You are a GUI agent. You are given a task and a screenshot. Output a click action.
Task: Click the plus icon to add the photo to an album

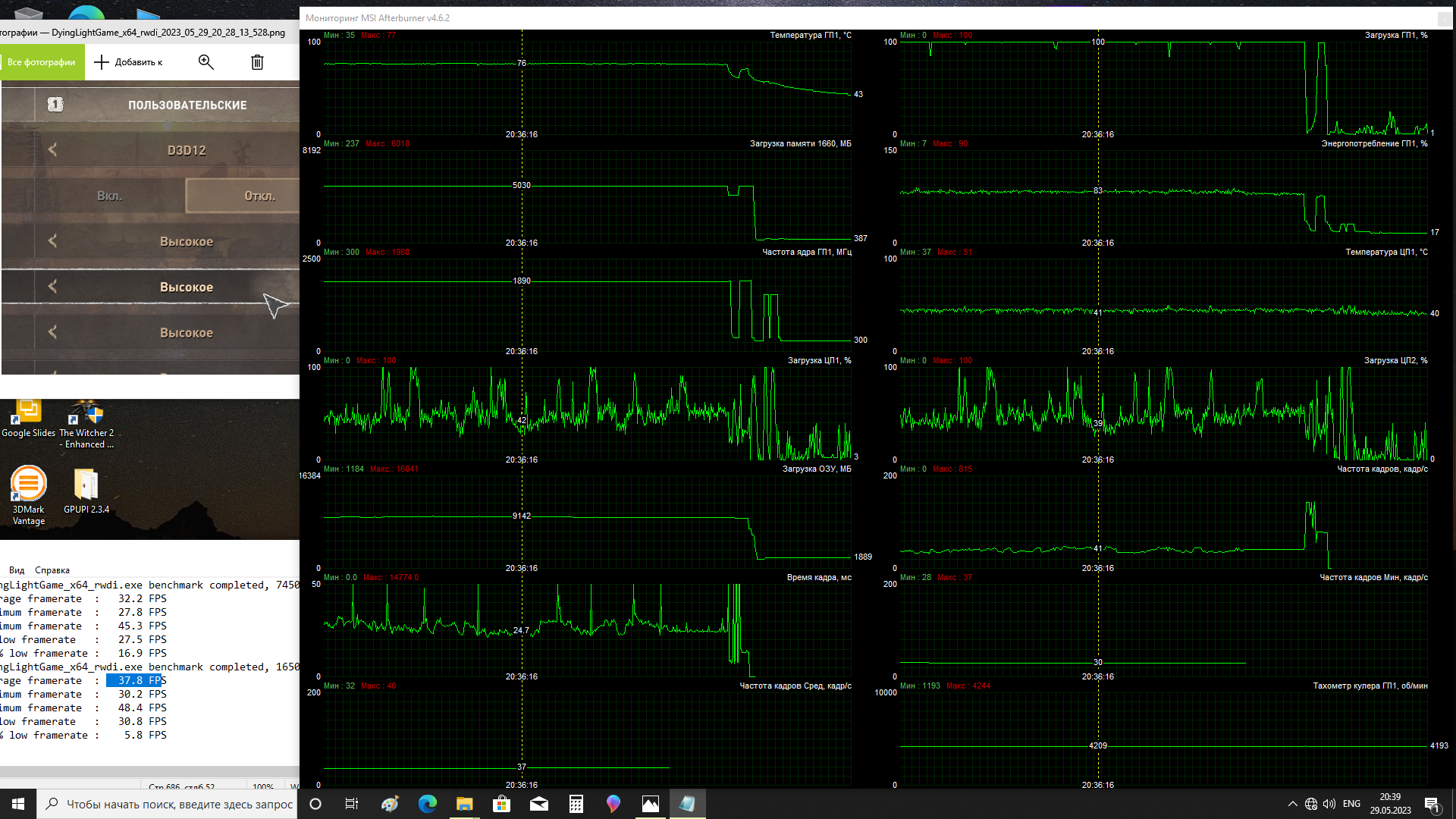102,62
